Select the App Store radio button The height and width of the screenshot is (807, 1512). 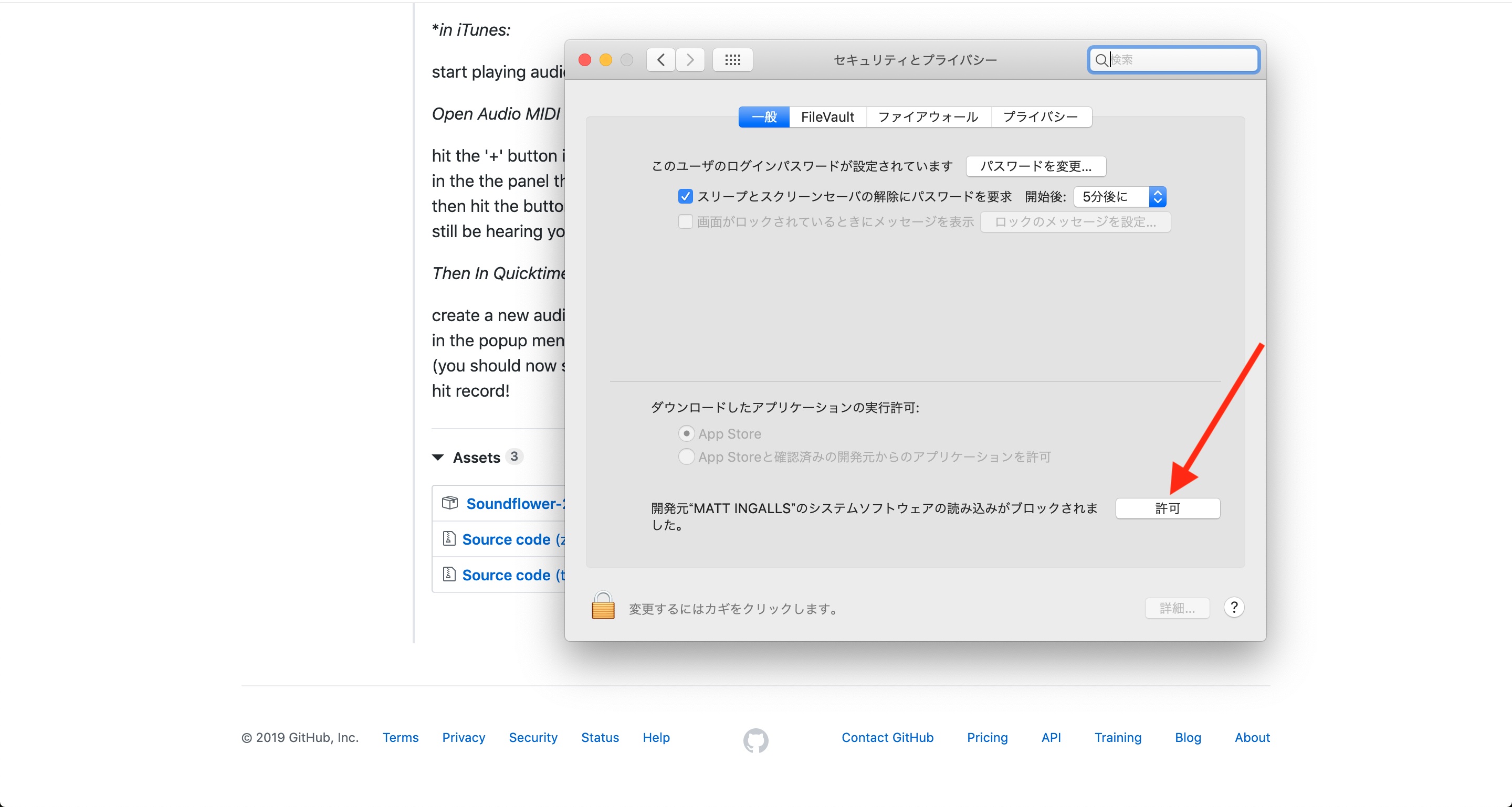coord(686,433)
